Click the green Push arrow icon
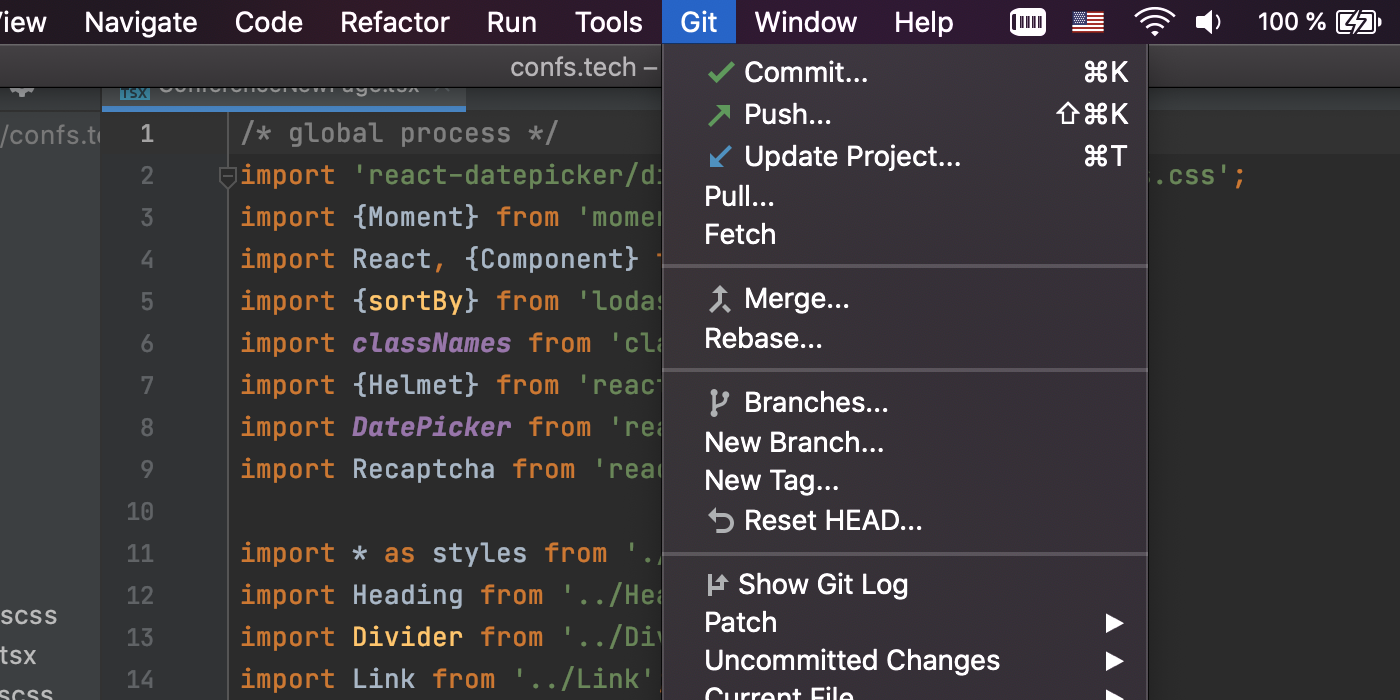1400x700 pixels. (x=719, y=115)
